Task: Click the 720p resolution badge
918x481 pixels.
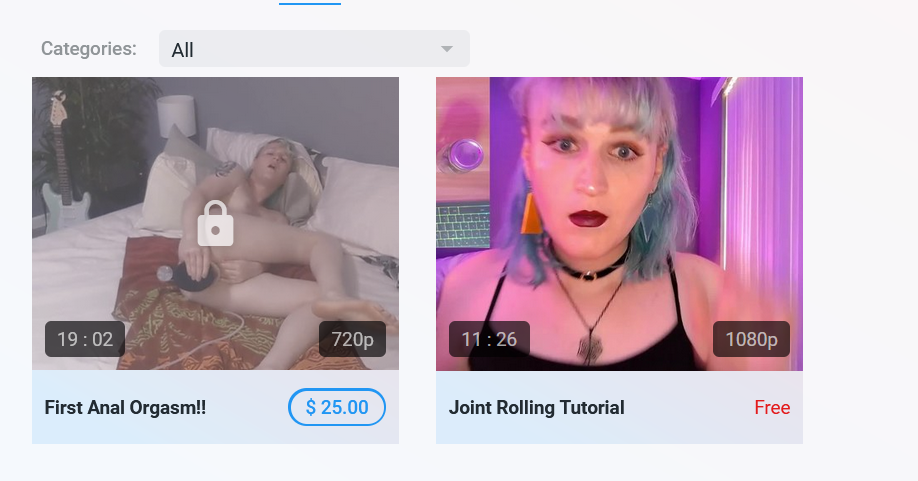Action: [x=352, y=339]
